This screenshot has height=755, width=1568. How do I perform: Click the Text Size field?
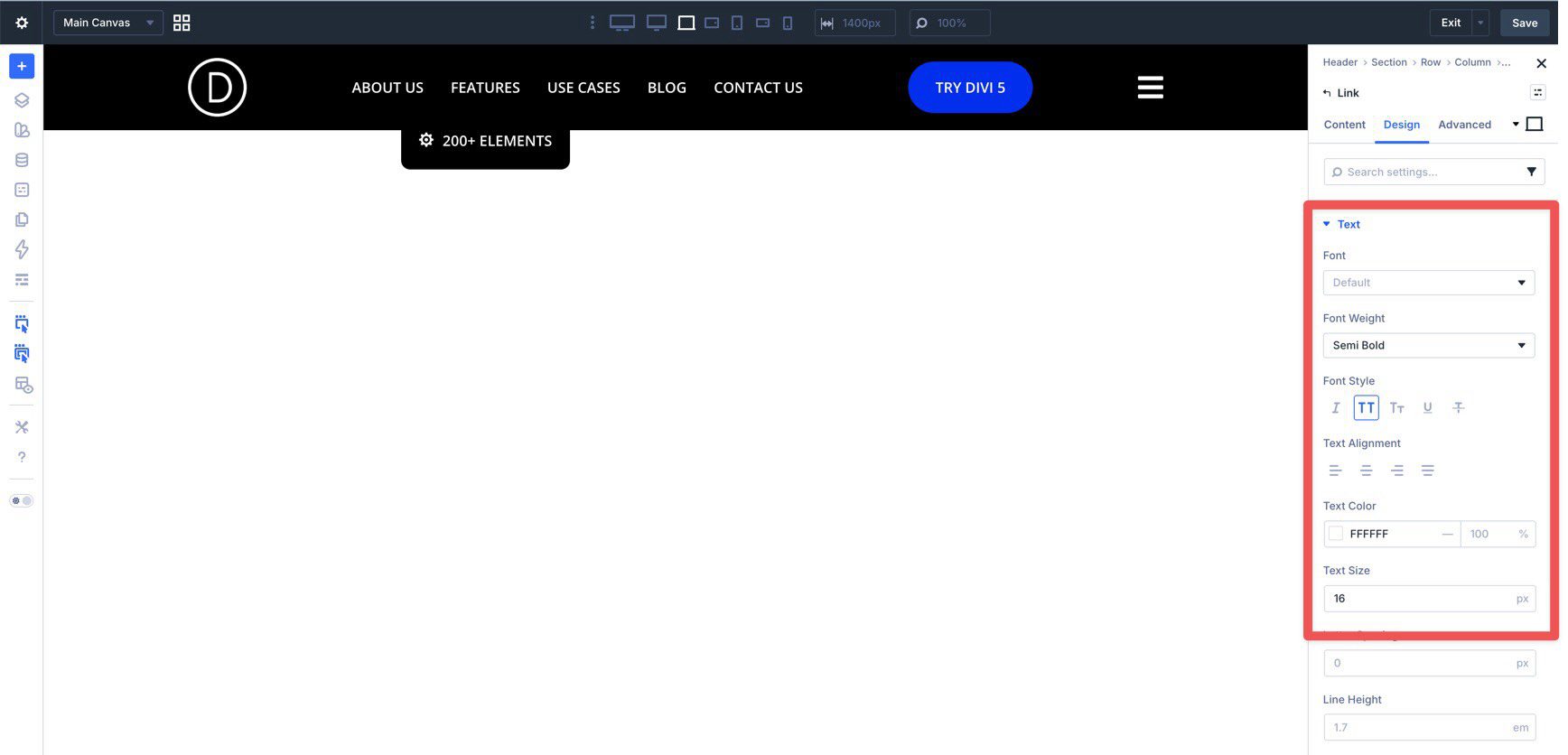(1429, 599)
